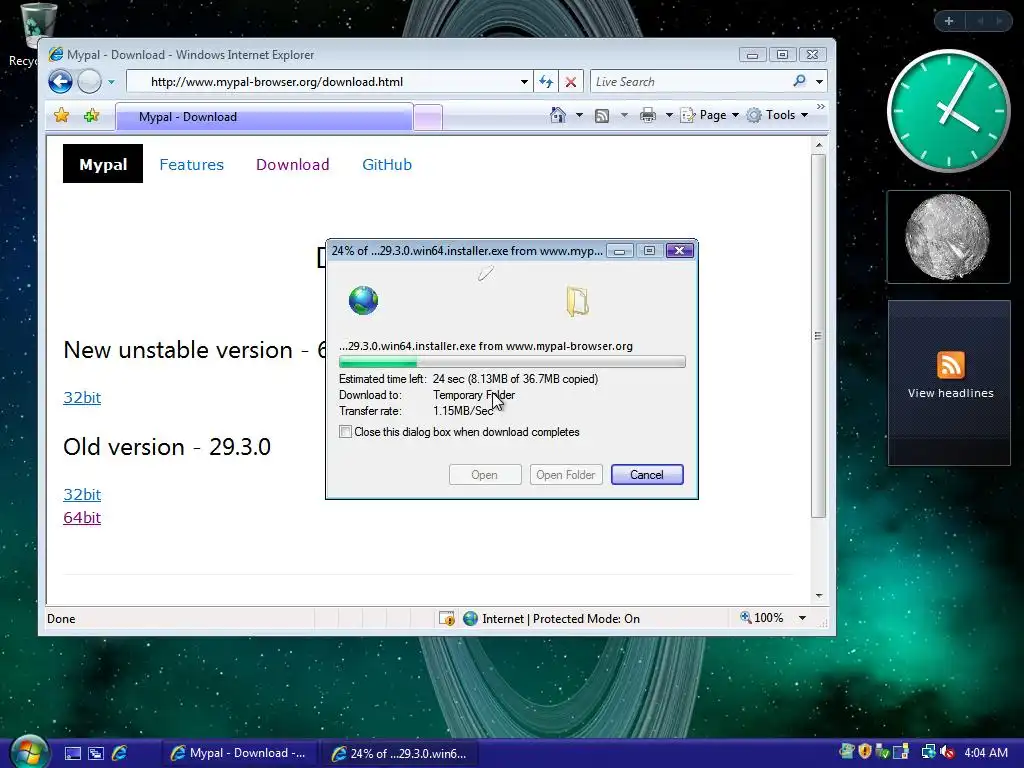Expand the Home button dropdown arrow
This screenshot has height=768, width=1024.
click(579, 115)
